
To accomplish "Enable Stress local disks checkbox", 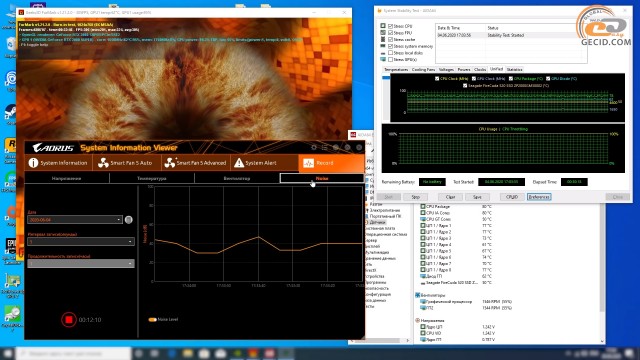I will (x=391, y=53).
